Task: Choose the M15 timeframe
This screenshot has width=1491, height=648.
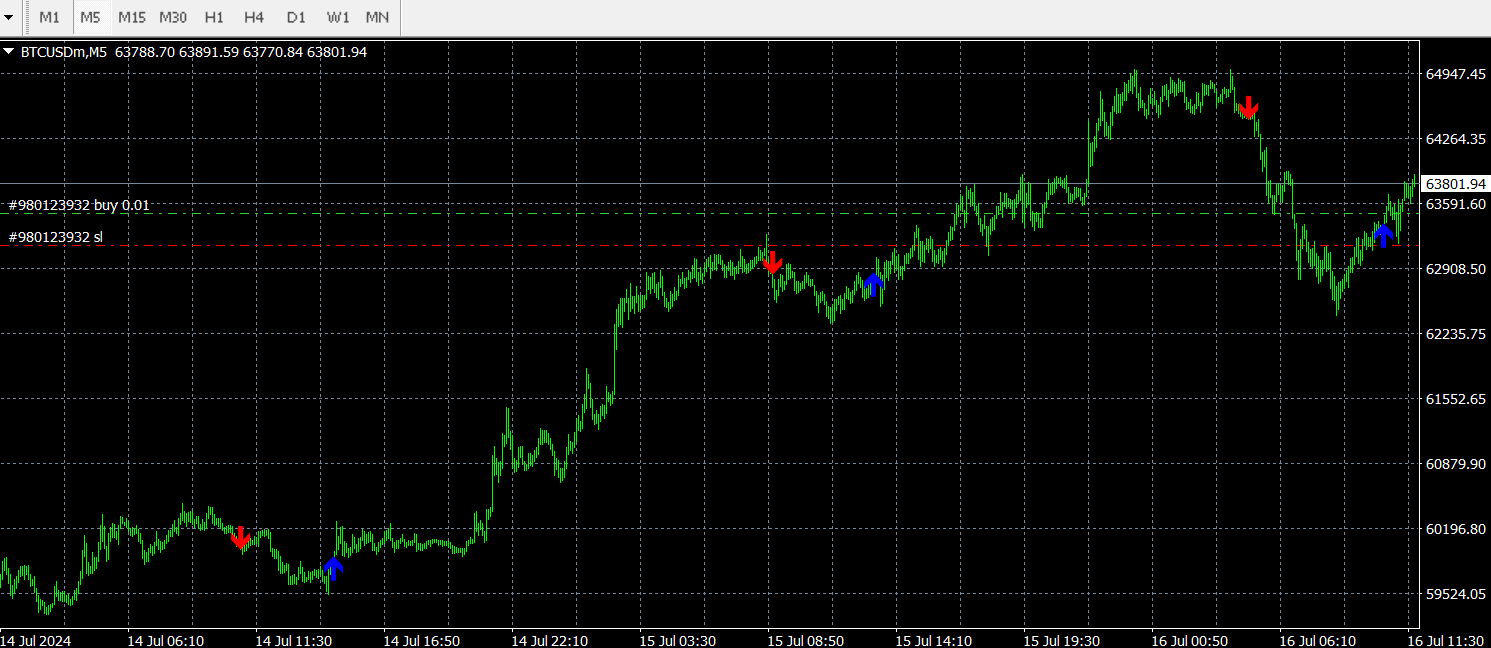Action: coord(131,17)
